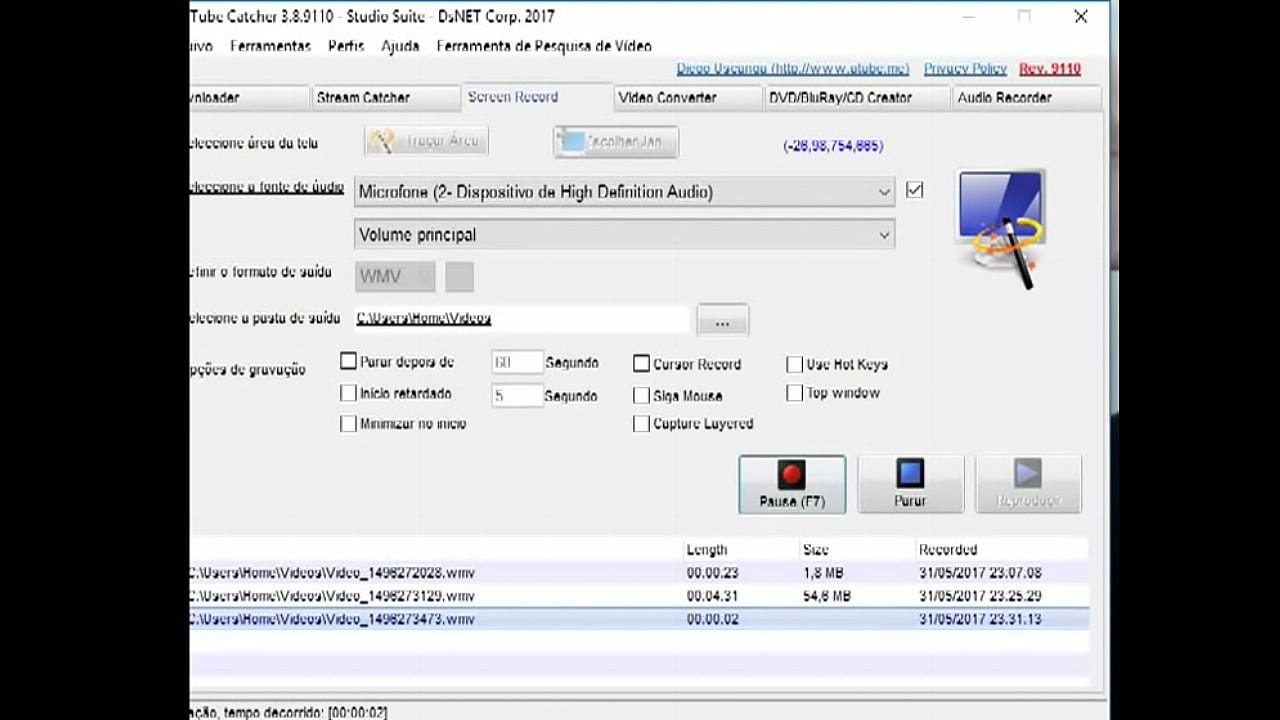This screenshot has width=1280, height=720.
Task: Click the grayed Reproduzir play button
Action: [1028, 485]
